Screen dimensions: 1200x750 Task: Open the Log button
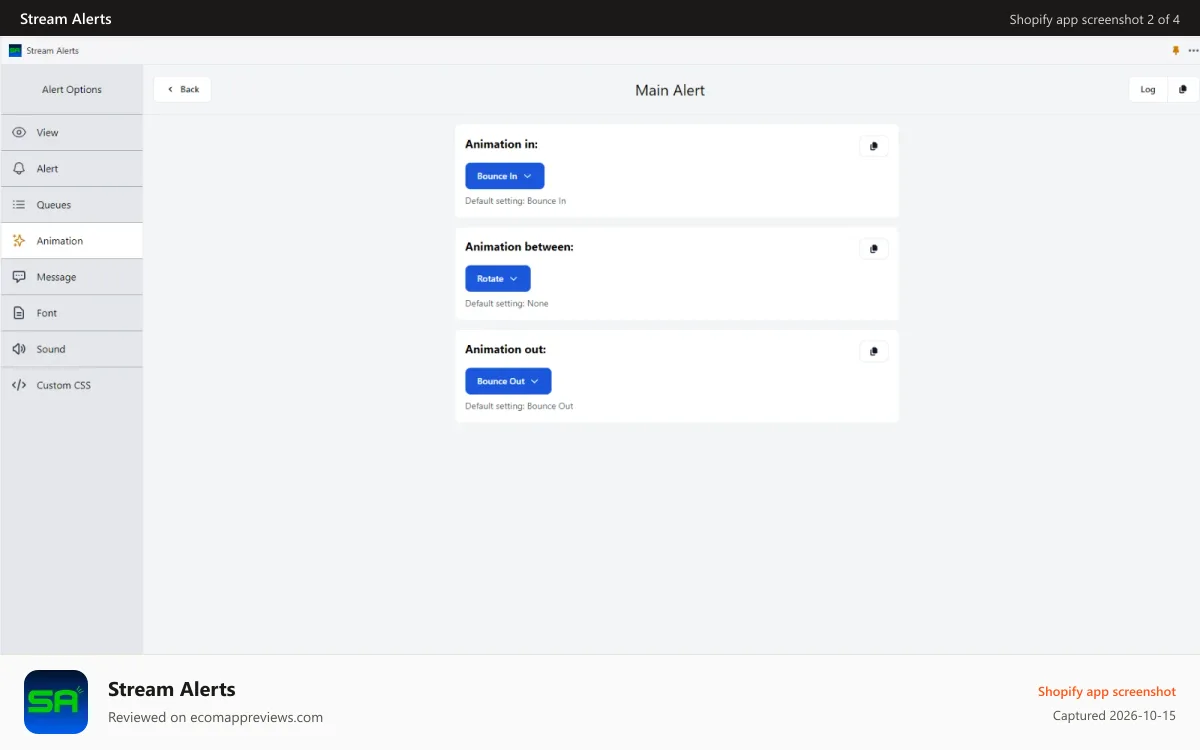coord(1148,89)
